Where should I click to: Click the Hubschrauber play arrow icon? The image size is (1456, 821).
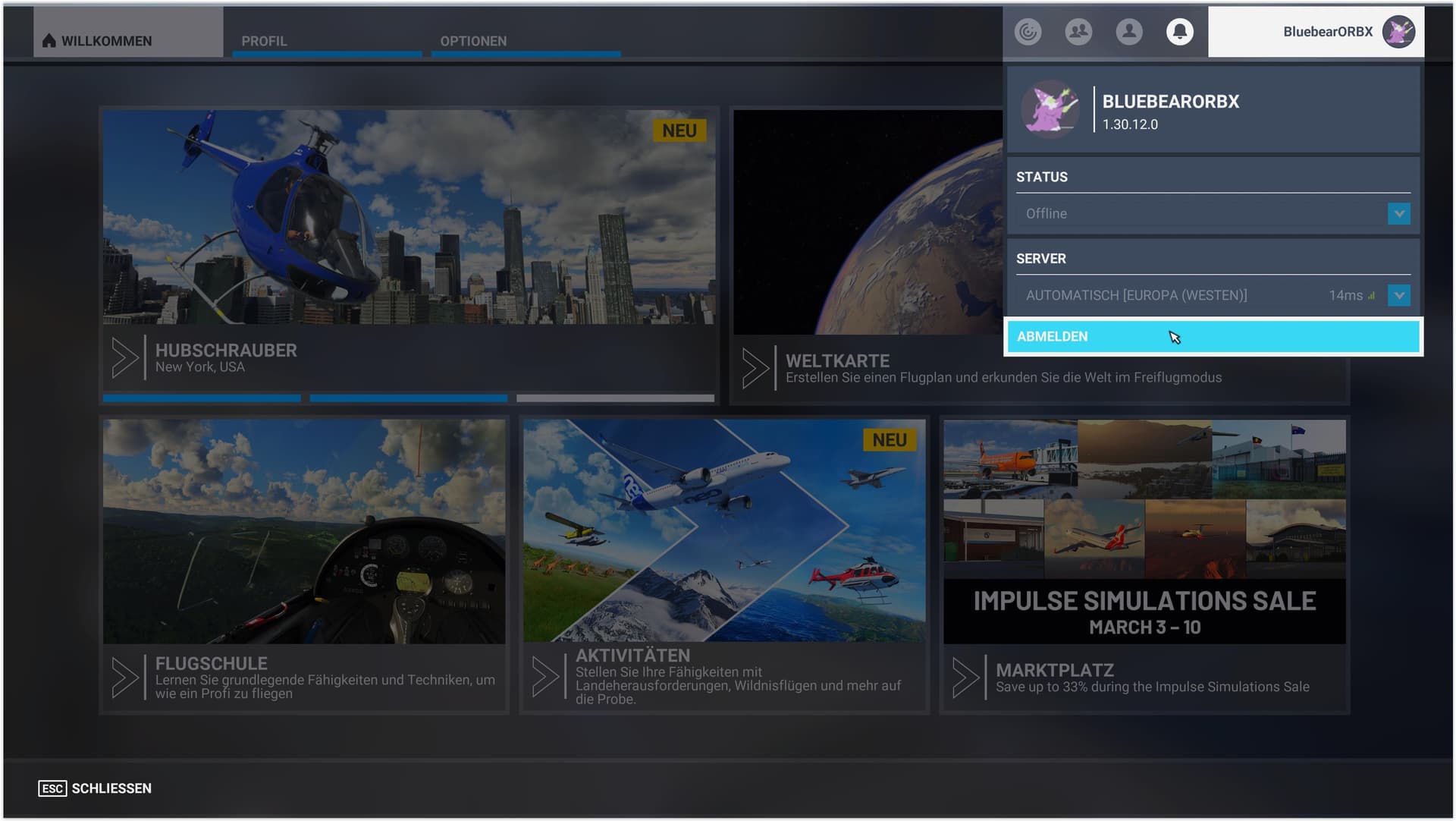(x=125, y=357)
